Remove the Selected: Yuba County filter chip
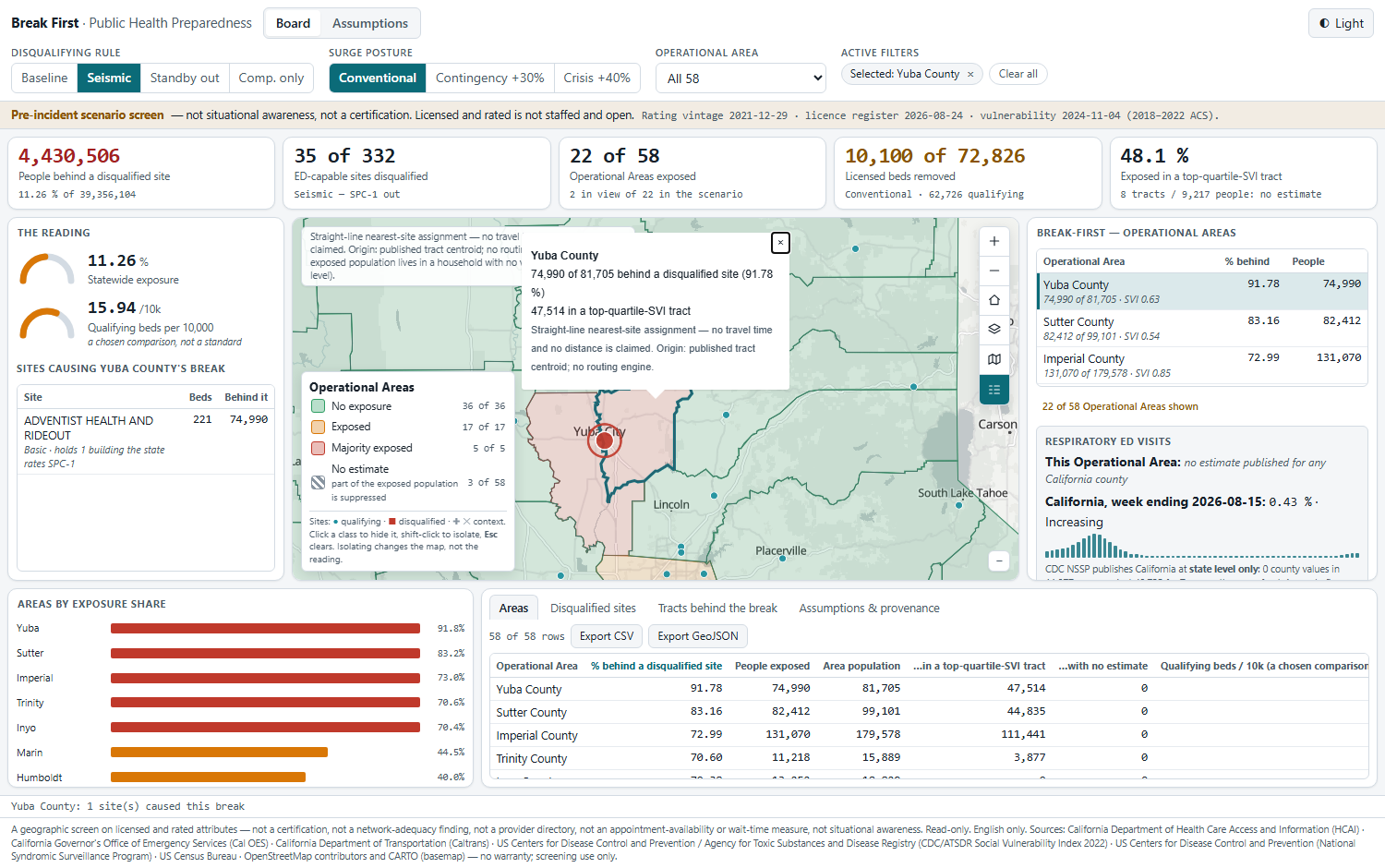1385x868 pixels. pyautogui.click(x=970, y=74)
